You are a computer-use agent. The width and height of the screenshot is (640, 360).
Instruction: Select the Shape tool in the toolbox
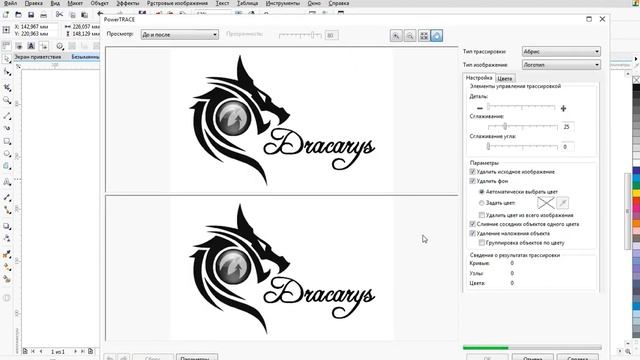(7, 73)
